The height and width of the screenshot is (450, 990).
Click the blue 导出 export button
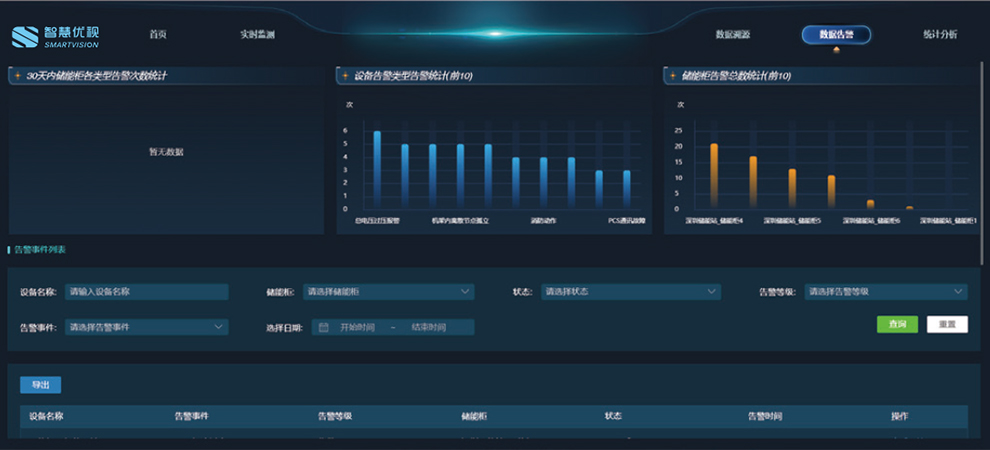pos(40,385)
